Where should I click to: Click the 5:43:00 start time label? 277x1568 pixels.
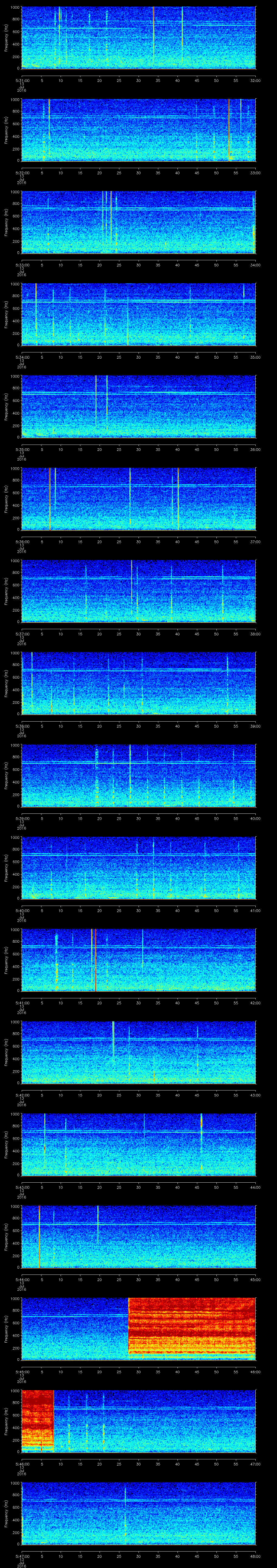coord(22,1187)
